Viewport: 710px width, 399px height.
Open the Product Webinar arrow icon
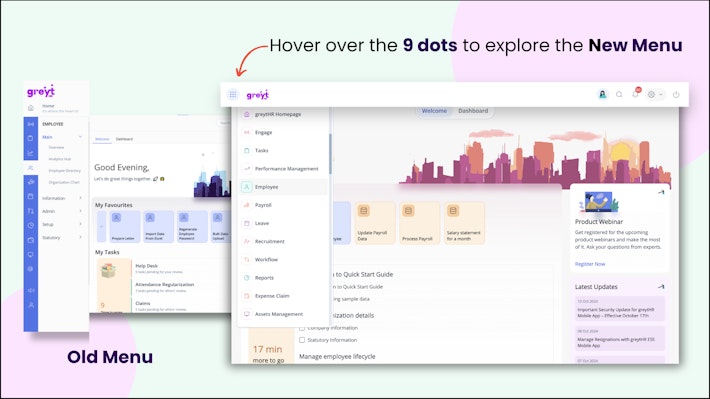(661, 192)
